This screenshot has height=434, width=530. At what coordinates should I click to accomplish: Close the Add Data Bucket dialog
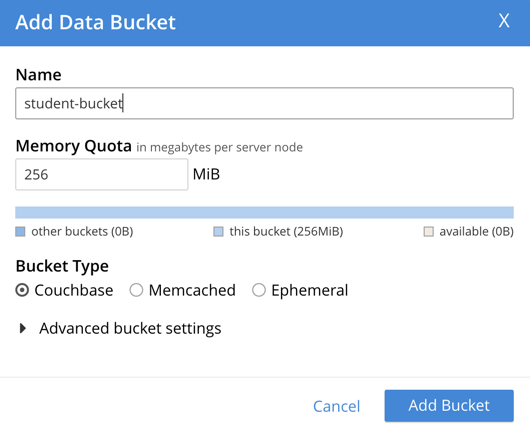[x=504, y=21]
